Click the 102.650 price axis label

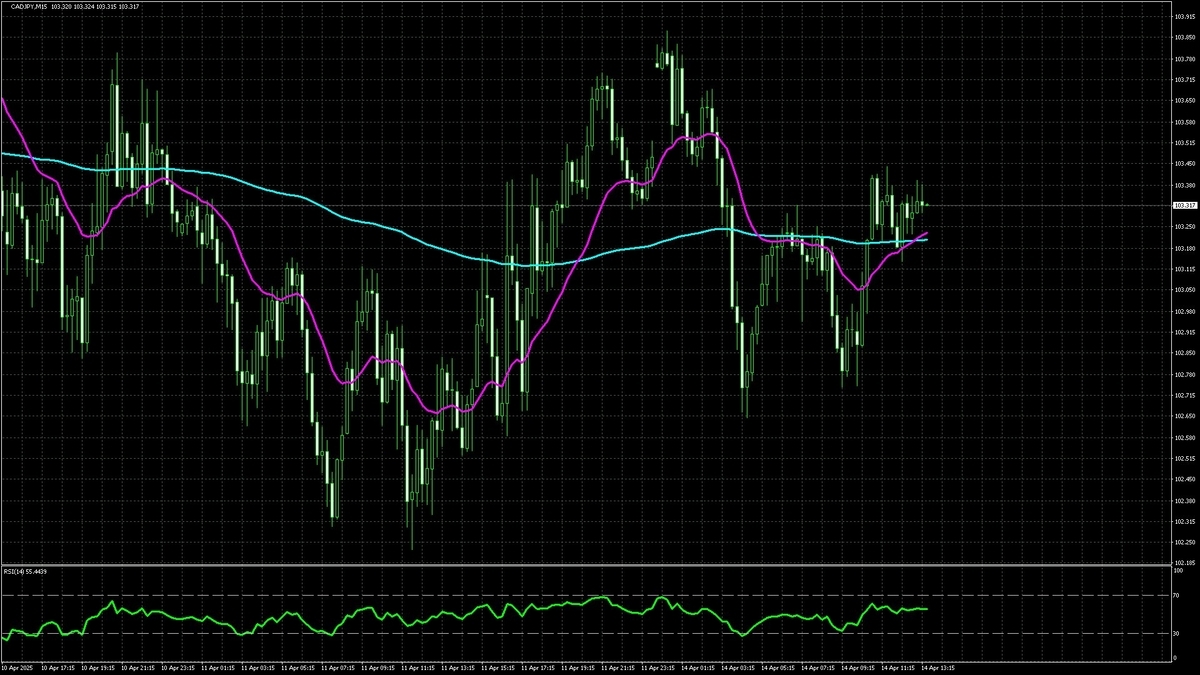pyautogui.click(x=1184, y=416)
